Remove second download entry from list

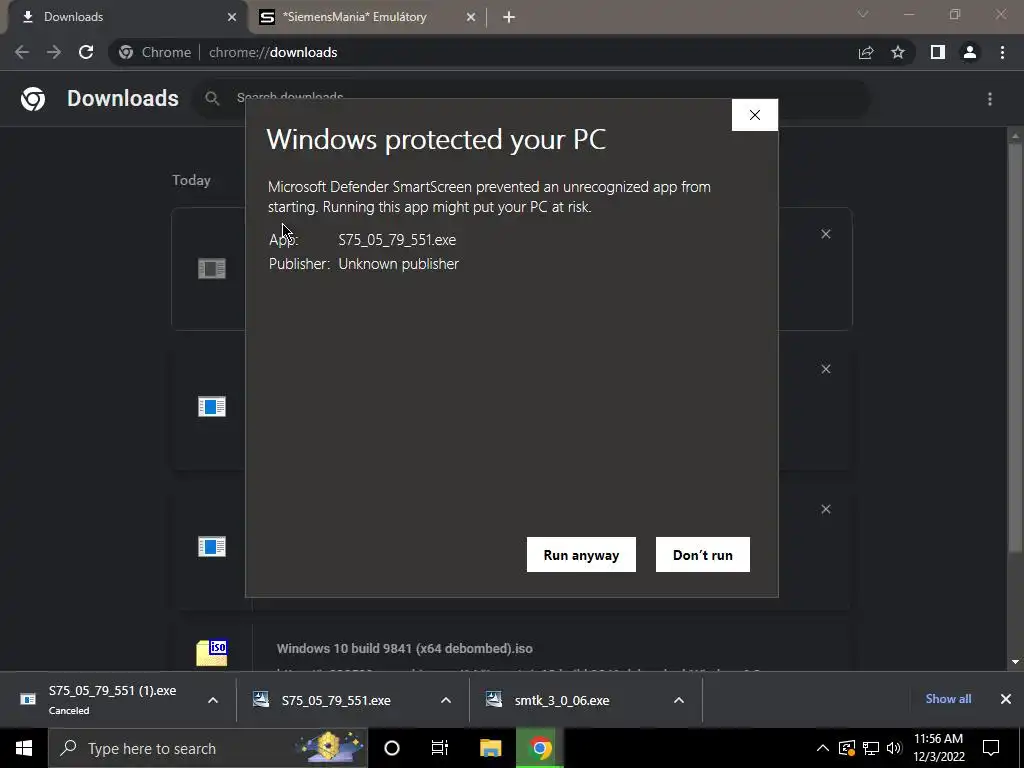click(825, 369)
